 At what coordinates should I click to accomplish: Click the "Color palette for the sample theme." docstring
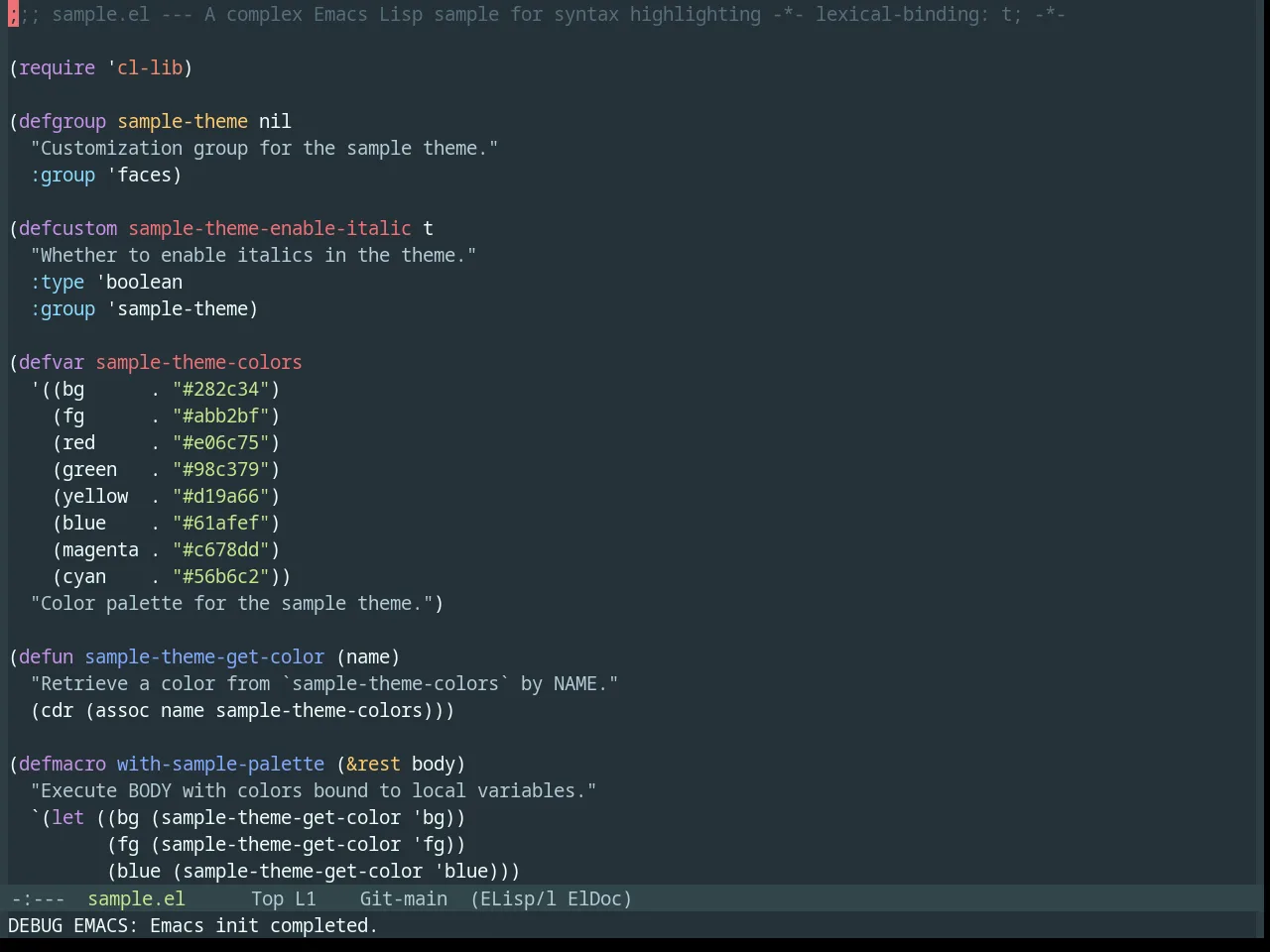point(231,603)
